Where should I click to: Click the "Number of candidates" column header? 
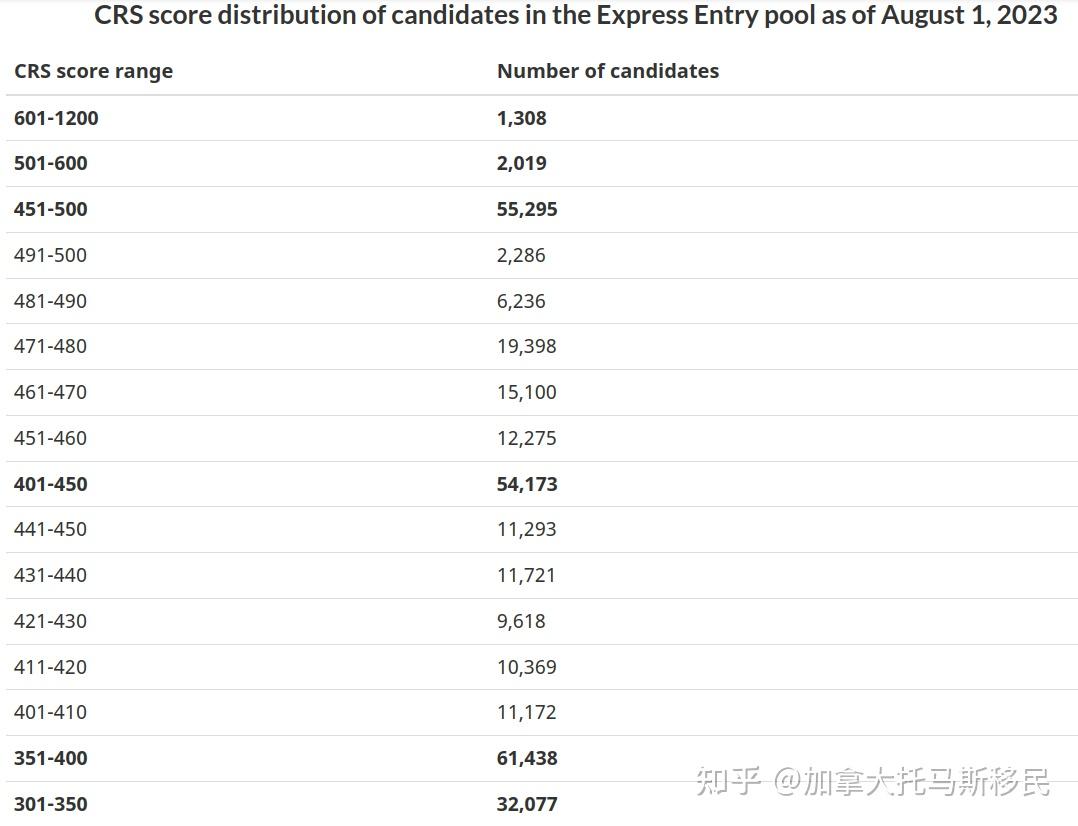[x=607, y=71]
